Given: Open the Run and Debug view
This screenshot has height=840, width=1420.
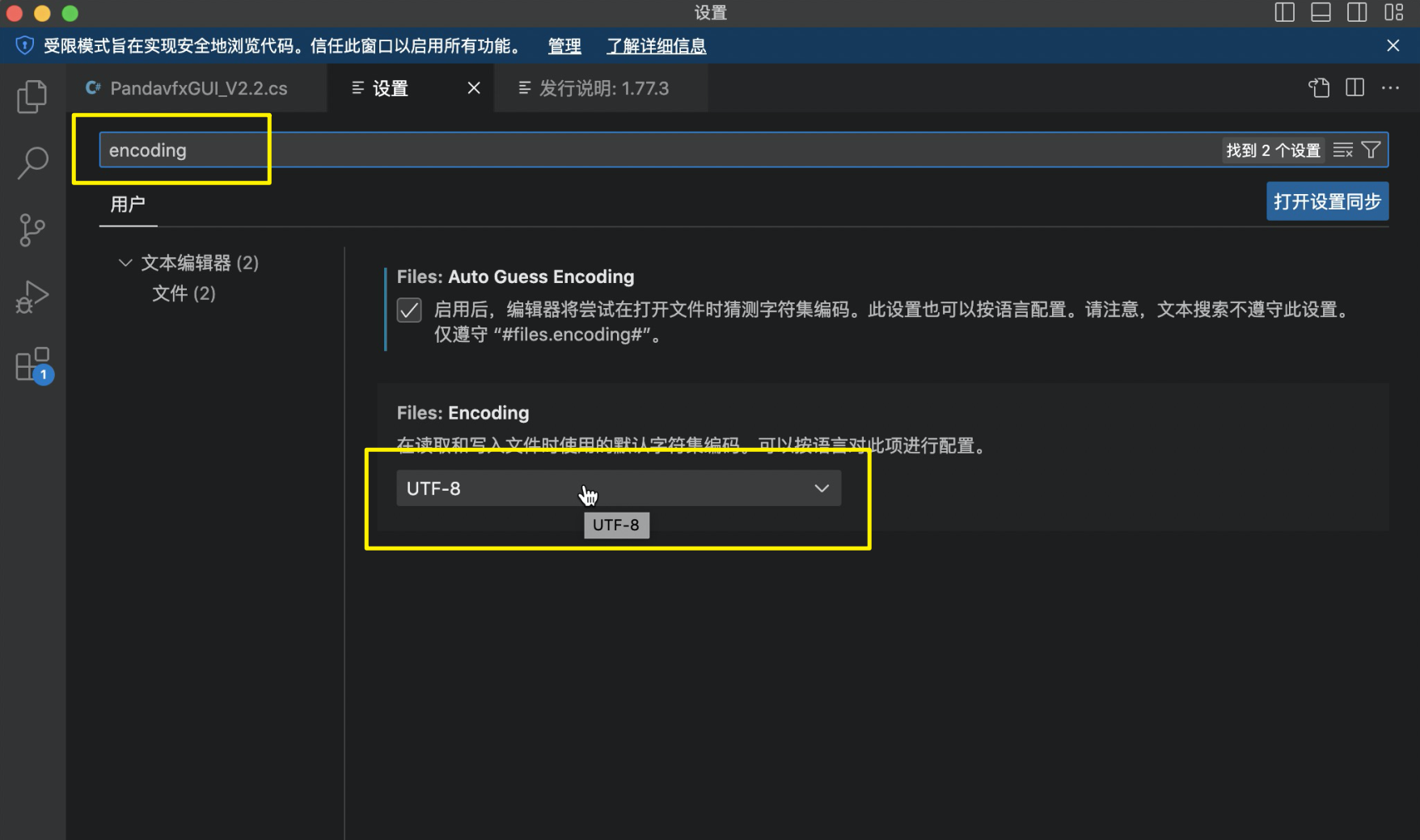Looking at the screenshot, I should click(x=32, y=297).
